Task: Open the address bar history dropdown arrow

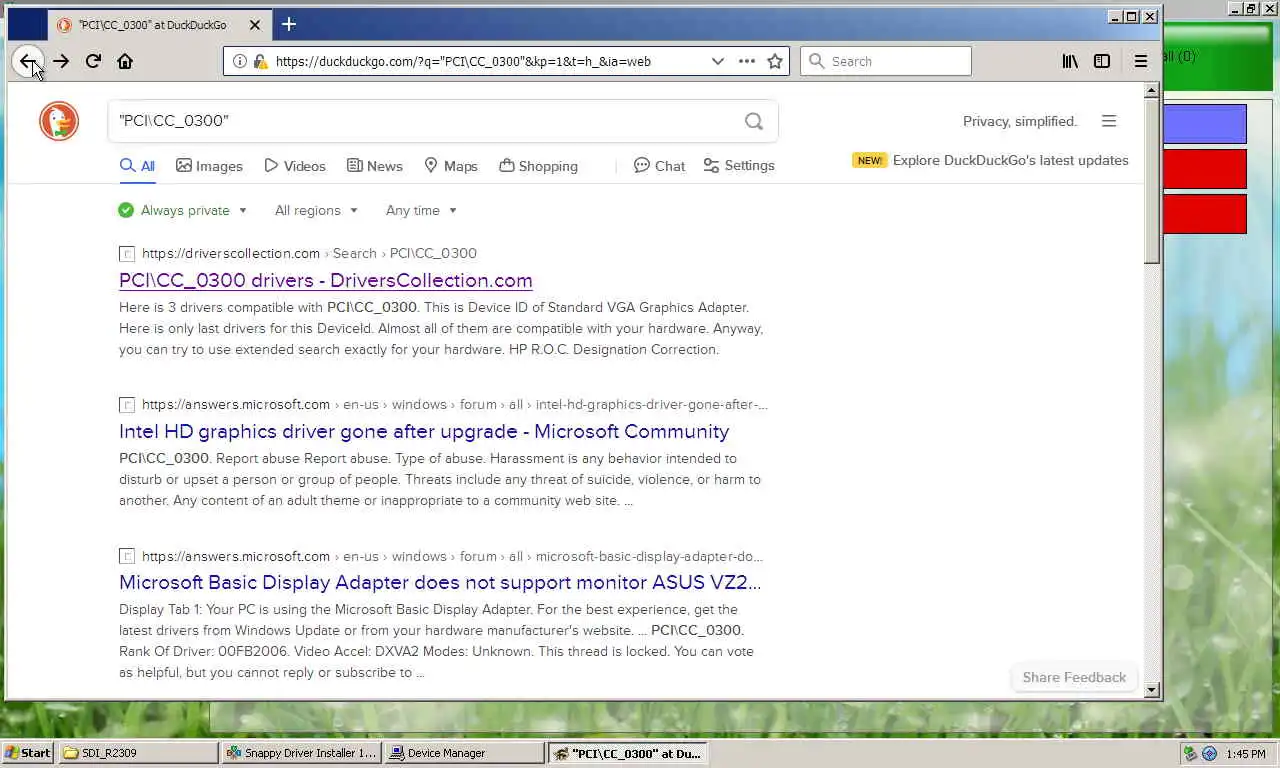Action: 717,61
